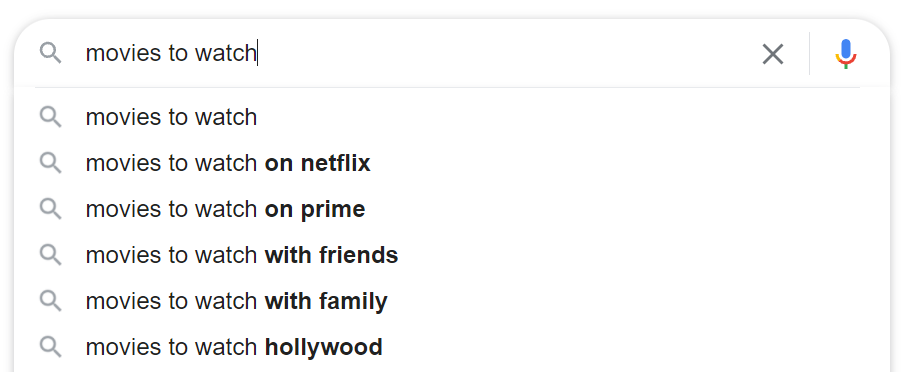This screenshot has height=372, width=906.
Task: Choose "movies to watch with family" suggestion
Action: tap(452, 301)
